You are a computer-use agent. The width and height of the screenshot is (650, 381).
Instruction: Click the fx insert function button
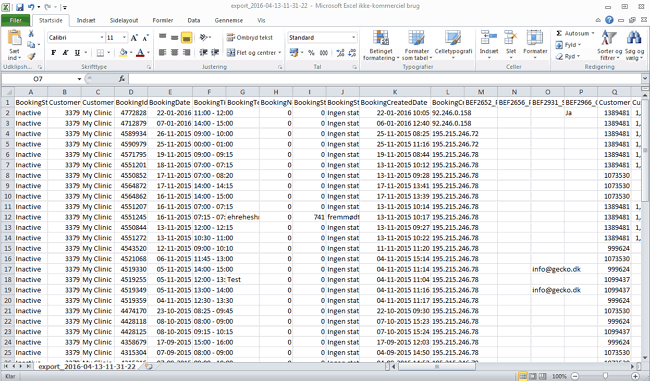coord(122,79)
